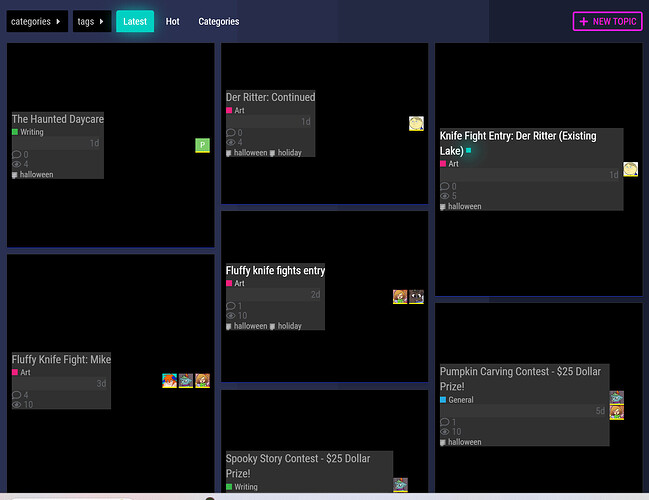This screenshot has width=649, height=500.
Task: Switch to the Hot tab
Action: click(x=173, y=21)
